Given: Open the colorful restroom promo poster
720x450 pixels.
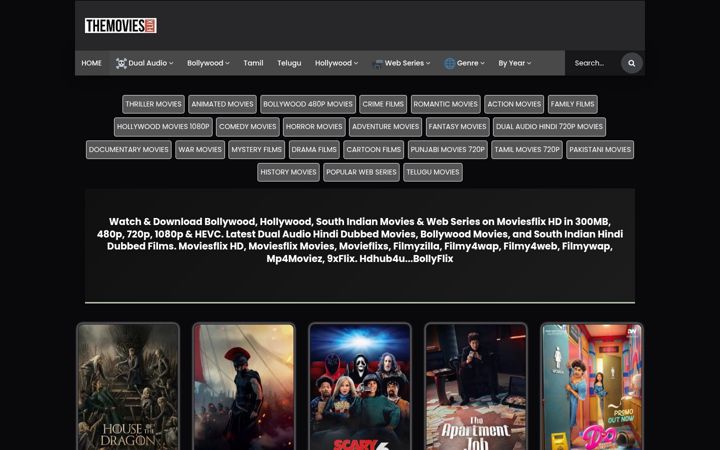Looking at the screenshot, I should coord(592,387).
